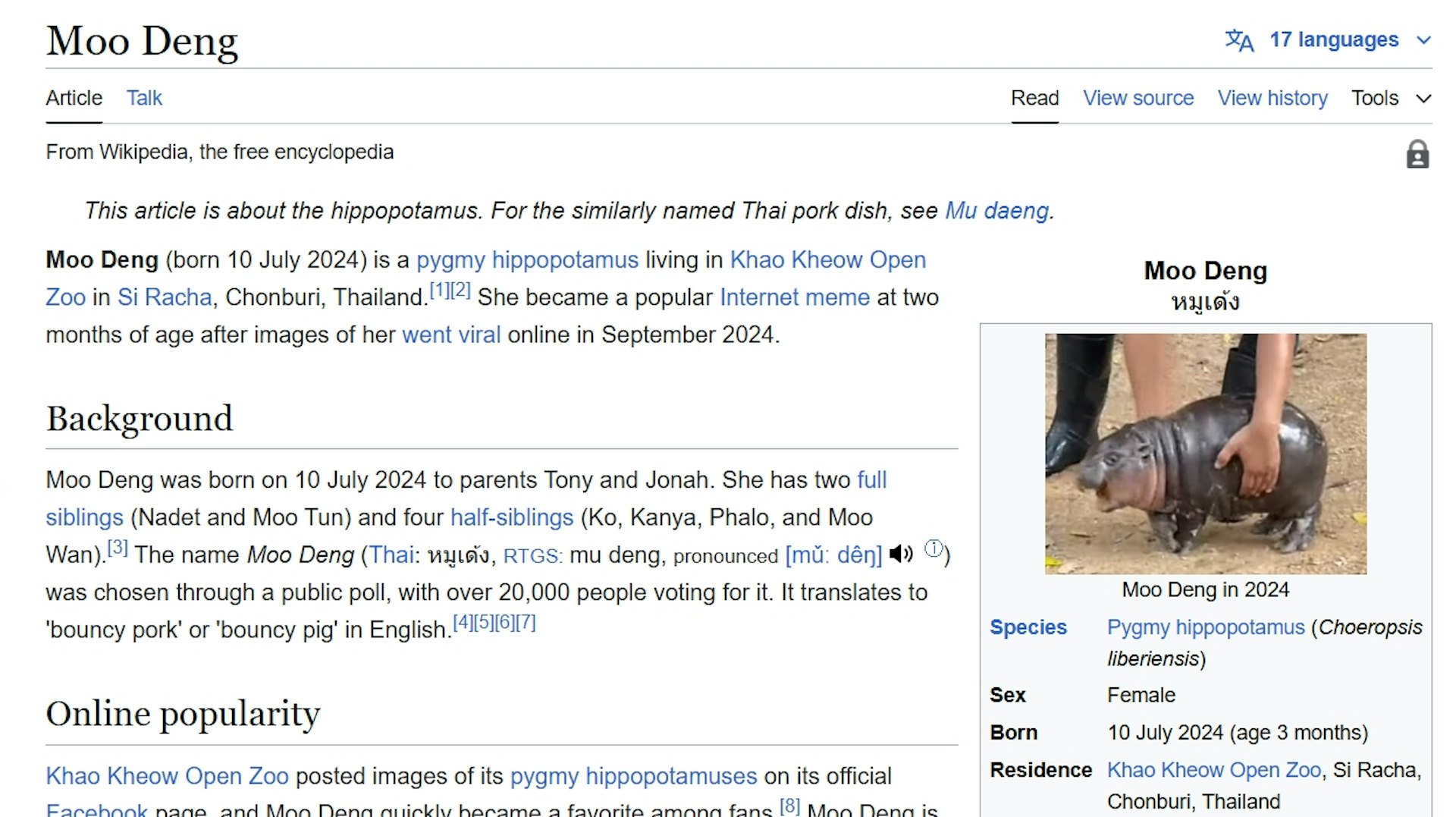Open the half-siblings link

coord(512,517)
